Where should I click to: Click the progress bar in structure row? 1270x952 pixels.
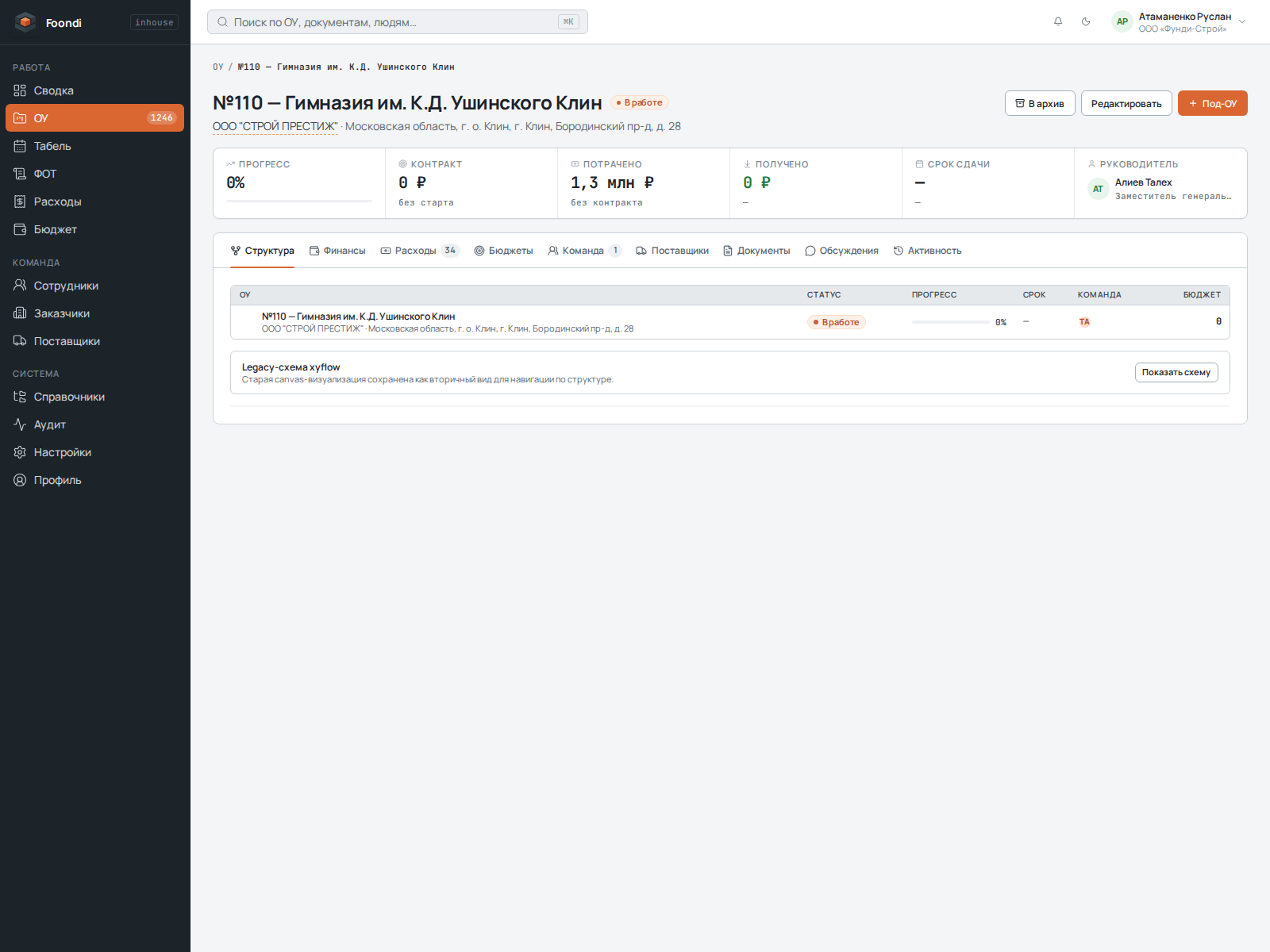pos(951,322)
